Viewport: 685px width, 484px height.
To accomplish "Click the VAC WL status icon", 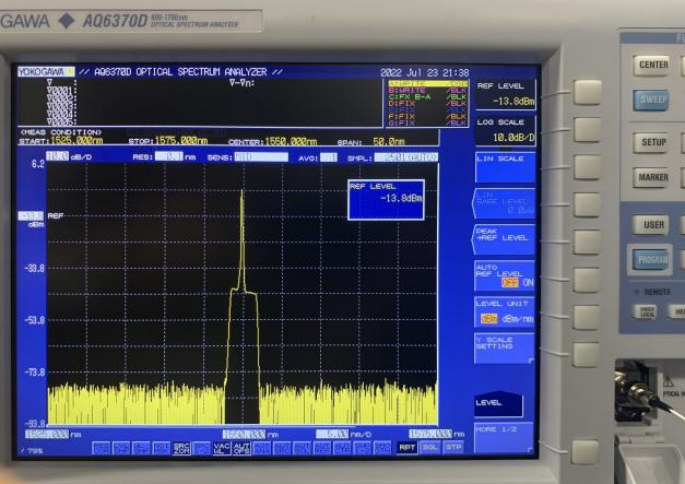I will (221, 448).
